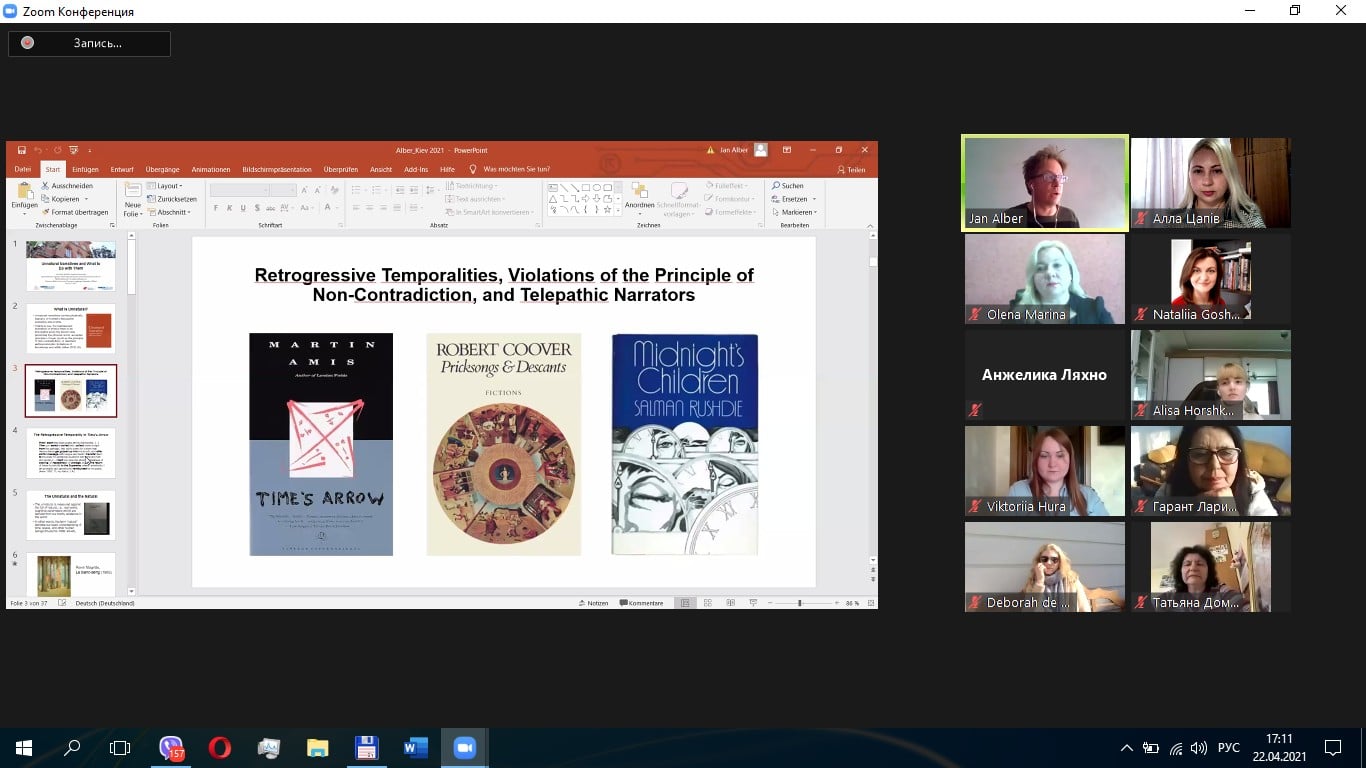Undo last action in PowerPoint toolbar
Image resolution: width=1366 pixels, height=768 pixels.
(x=37, y=150)
